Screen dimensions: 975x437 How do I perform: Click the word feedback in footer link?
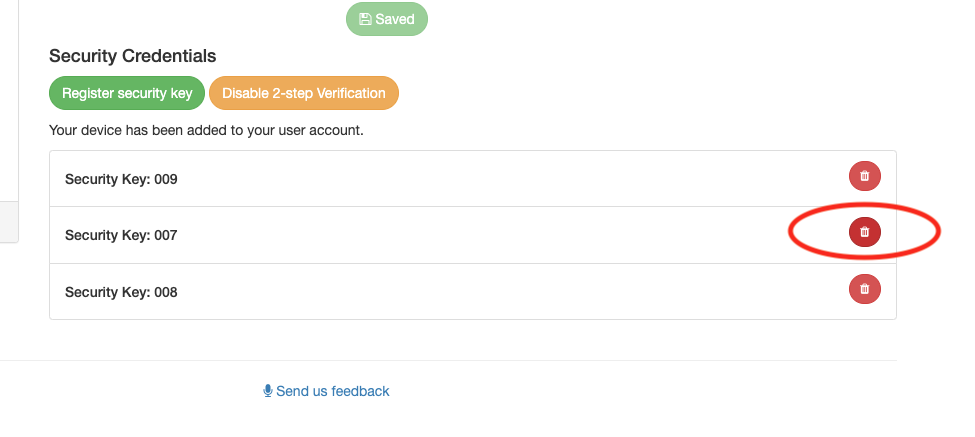click(x=361, y=391)
